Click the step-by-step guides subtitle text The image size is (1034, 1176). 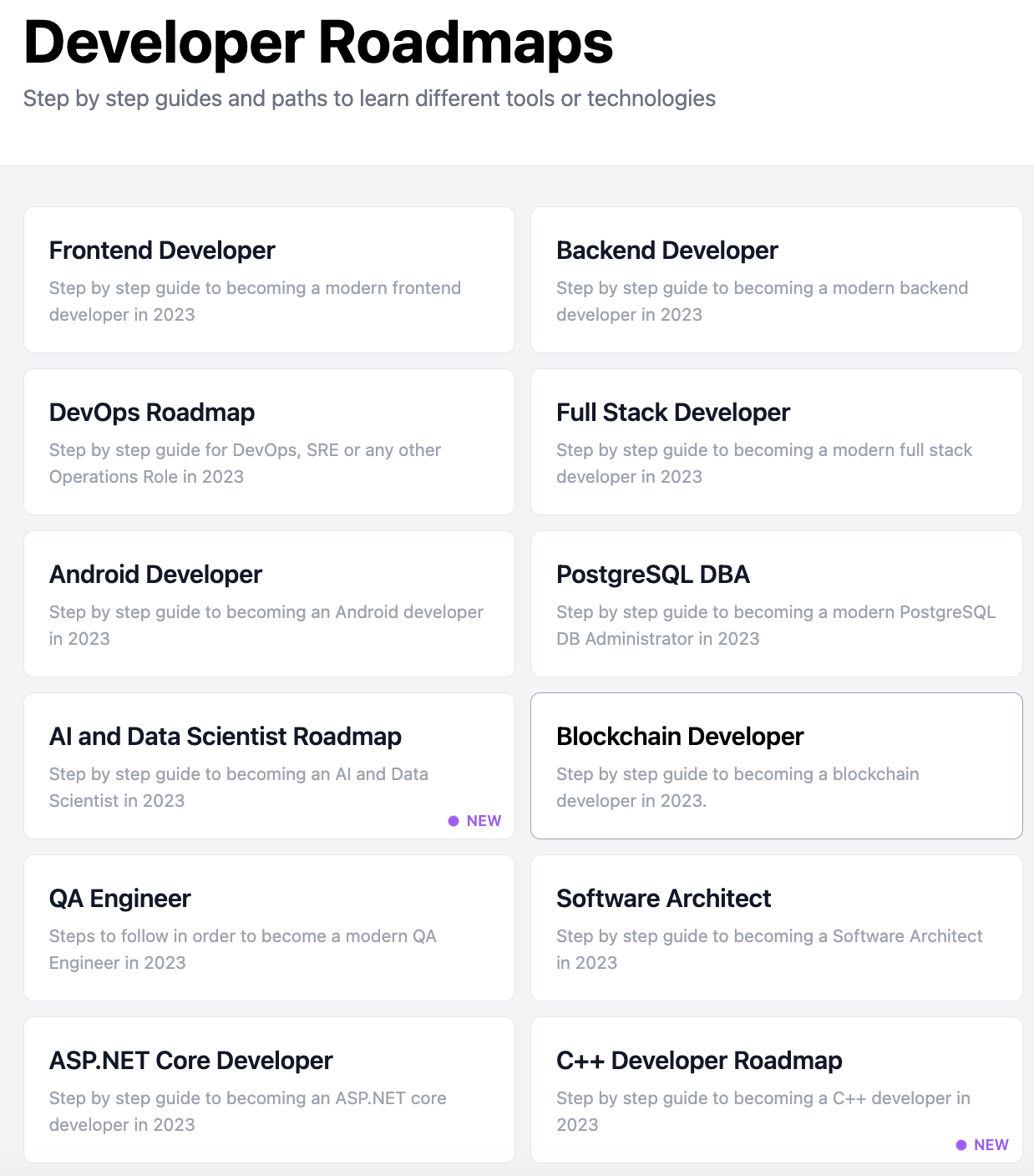click(370, 98)
